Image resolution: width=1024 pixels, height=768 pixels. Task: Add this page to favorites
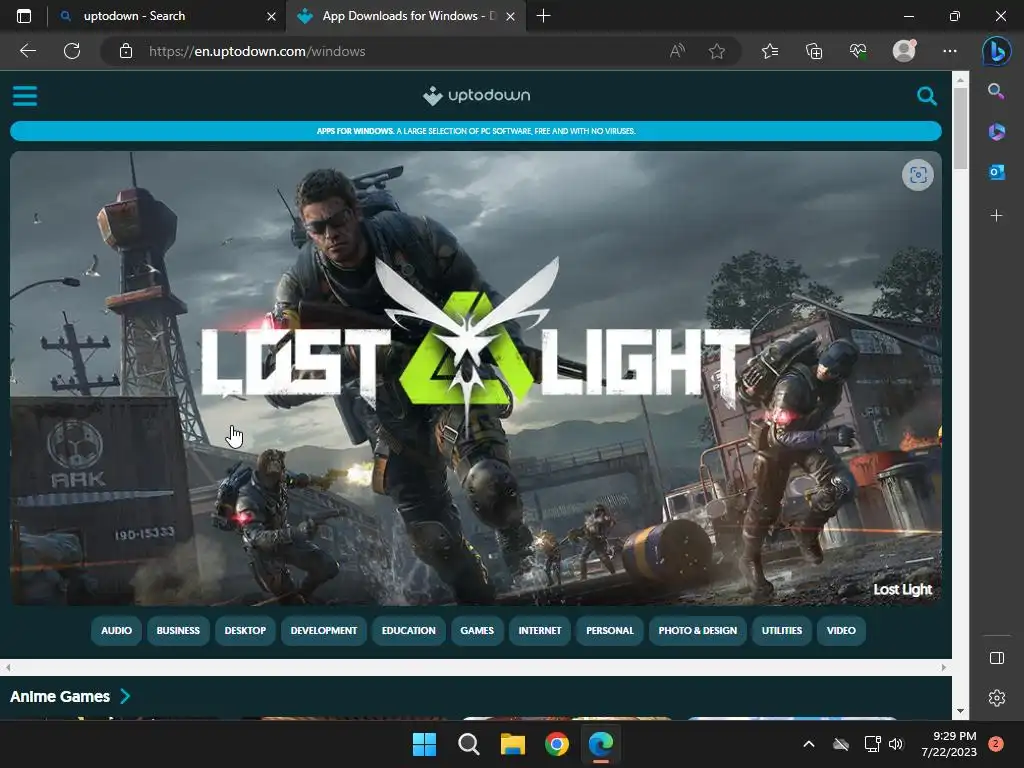(x=716, y=51)
